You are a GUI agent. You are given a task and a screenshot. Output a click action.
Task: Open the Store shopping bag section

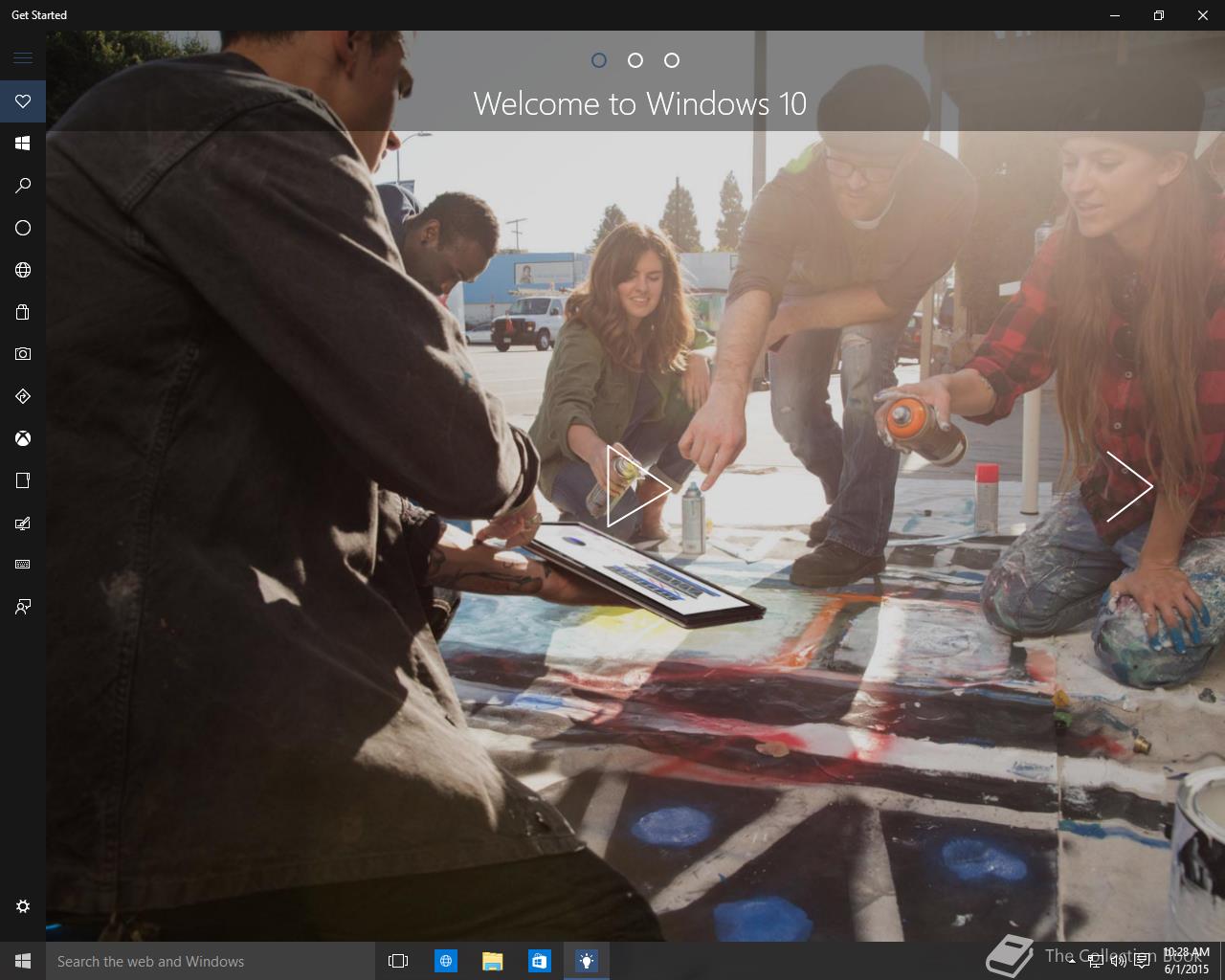(23, 312)
